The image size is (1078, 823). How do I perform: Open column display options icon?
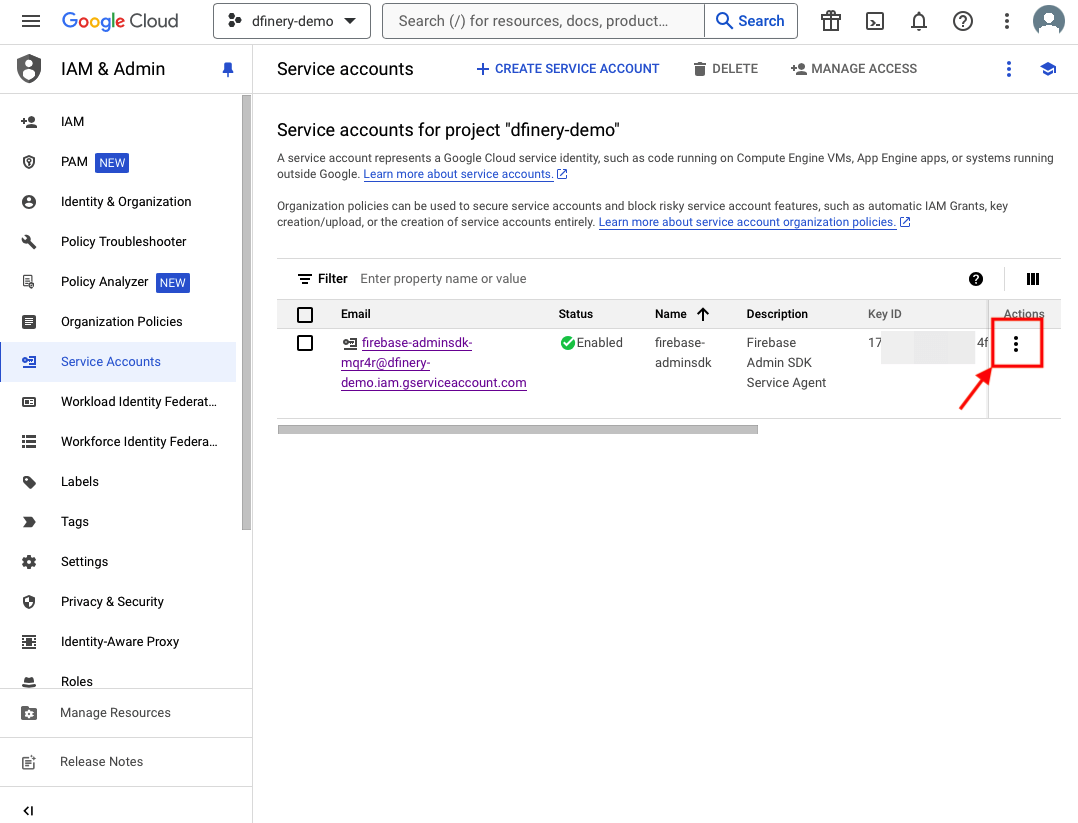[x=1033, y=279]
